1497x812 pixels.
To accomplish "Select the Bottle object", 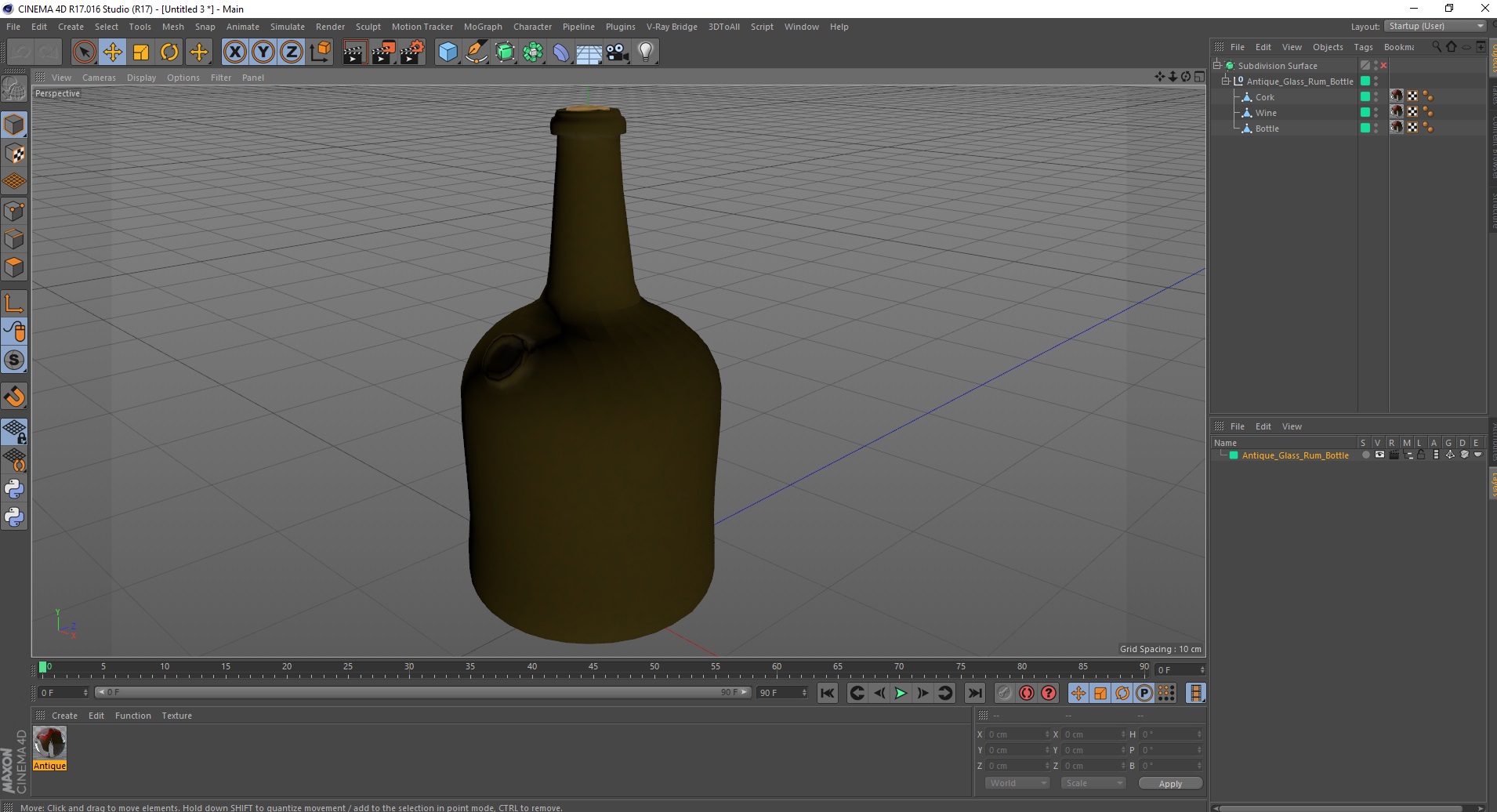I will click(1267, 129).
